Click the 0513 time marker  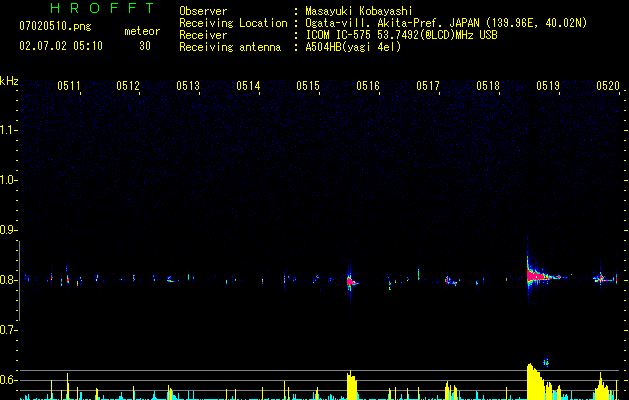click(x=188, y=86)
